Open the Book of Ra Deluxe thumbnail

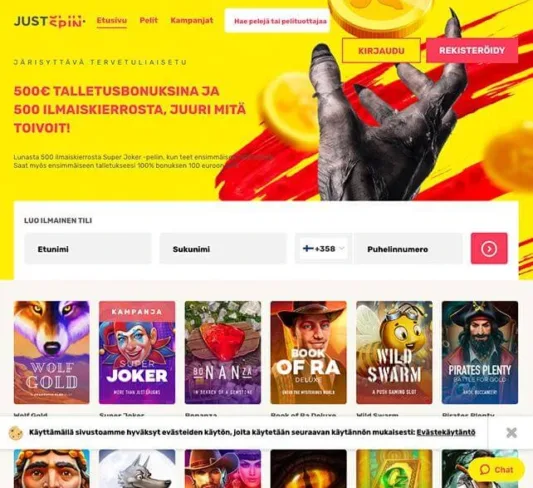click(x=309, y=352)
